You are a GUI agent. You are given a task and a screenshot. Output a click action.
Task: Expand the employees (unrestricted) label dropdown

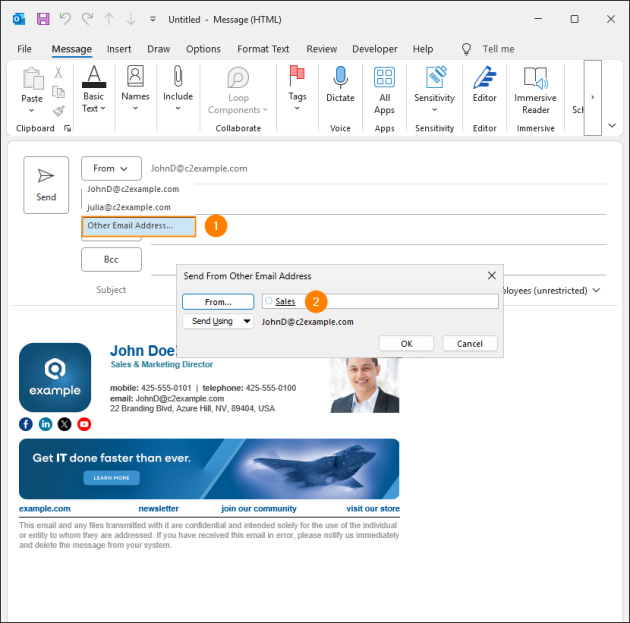(596, 290)
